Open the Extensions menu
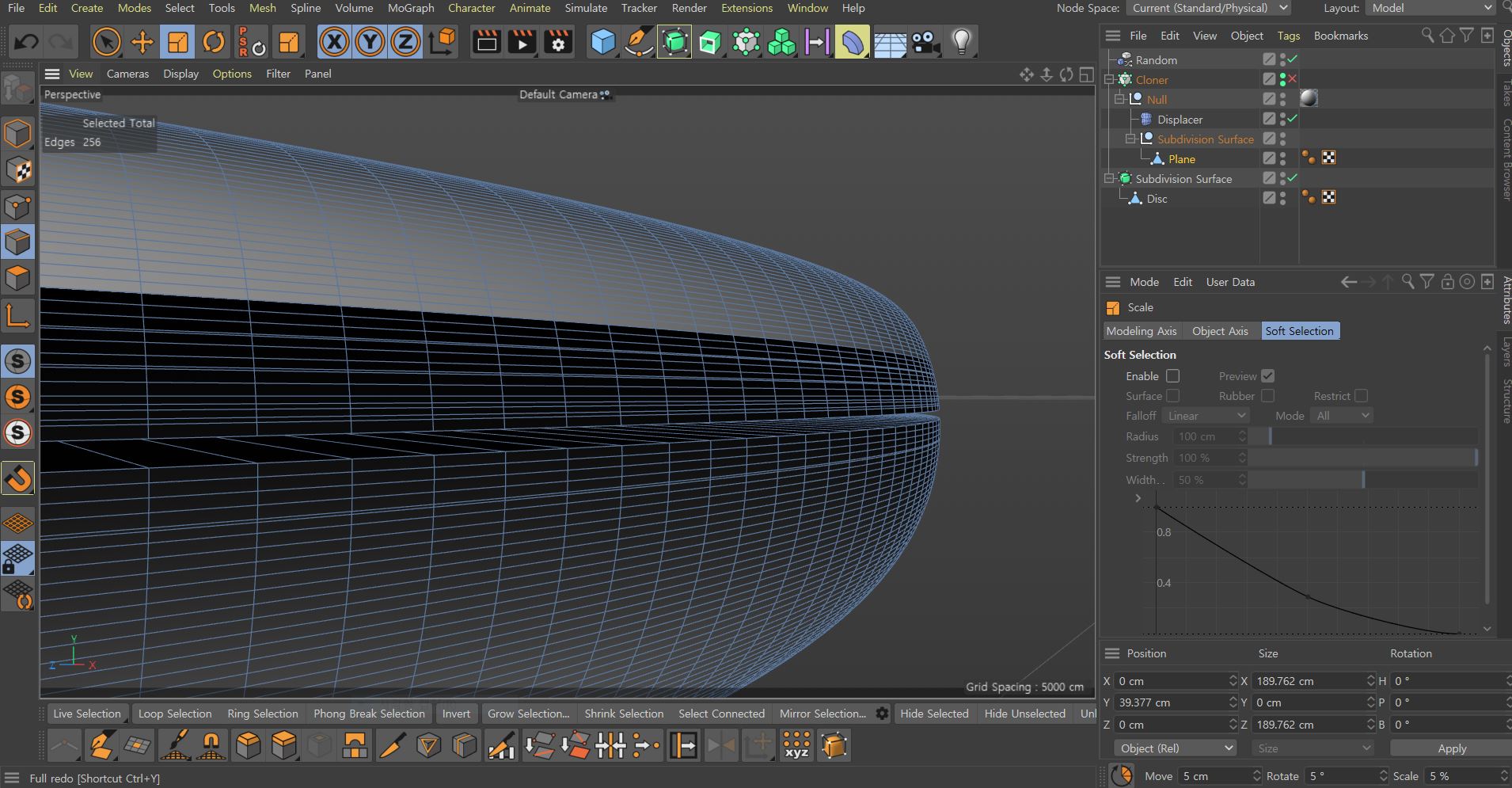 tap(747, 8)
